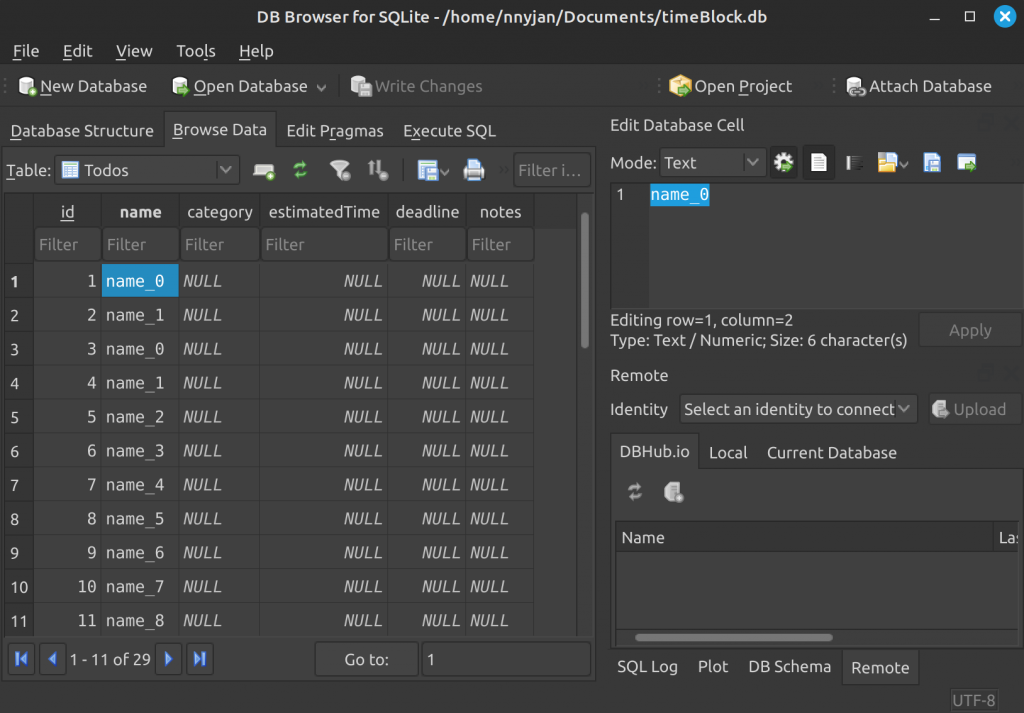Click the Open Project toolbar button
This screenshot has width=1024, height=713.
pyautogui.click(x=730, y=86)
